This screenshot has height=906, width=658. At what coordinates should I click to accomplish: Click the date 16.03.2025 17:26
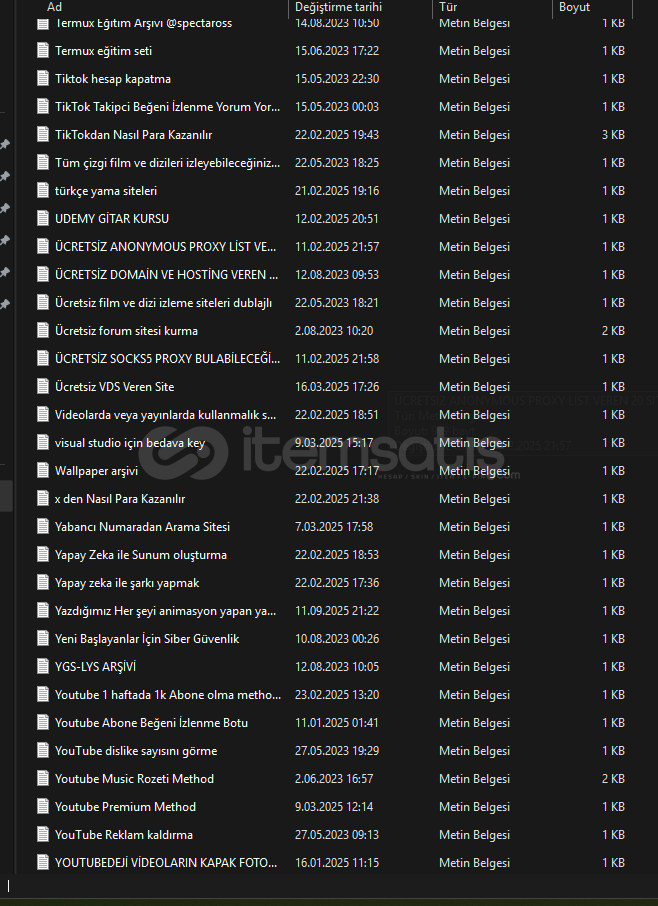coord(337,387)
